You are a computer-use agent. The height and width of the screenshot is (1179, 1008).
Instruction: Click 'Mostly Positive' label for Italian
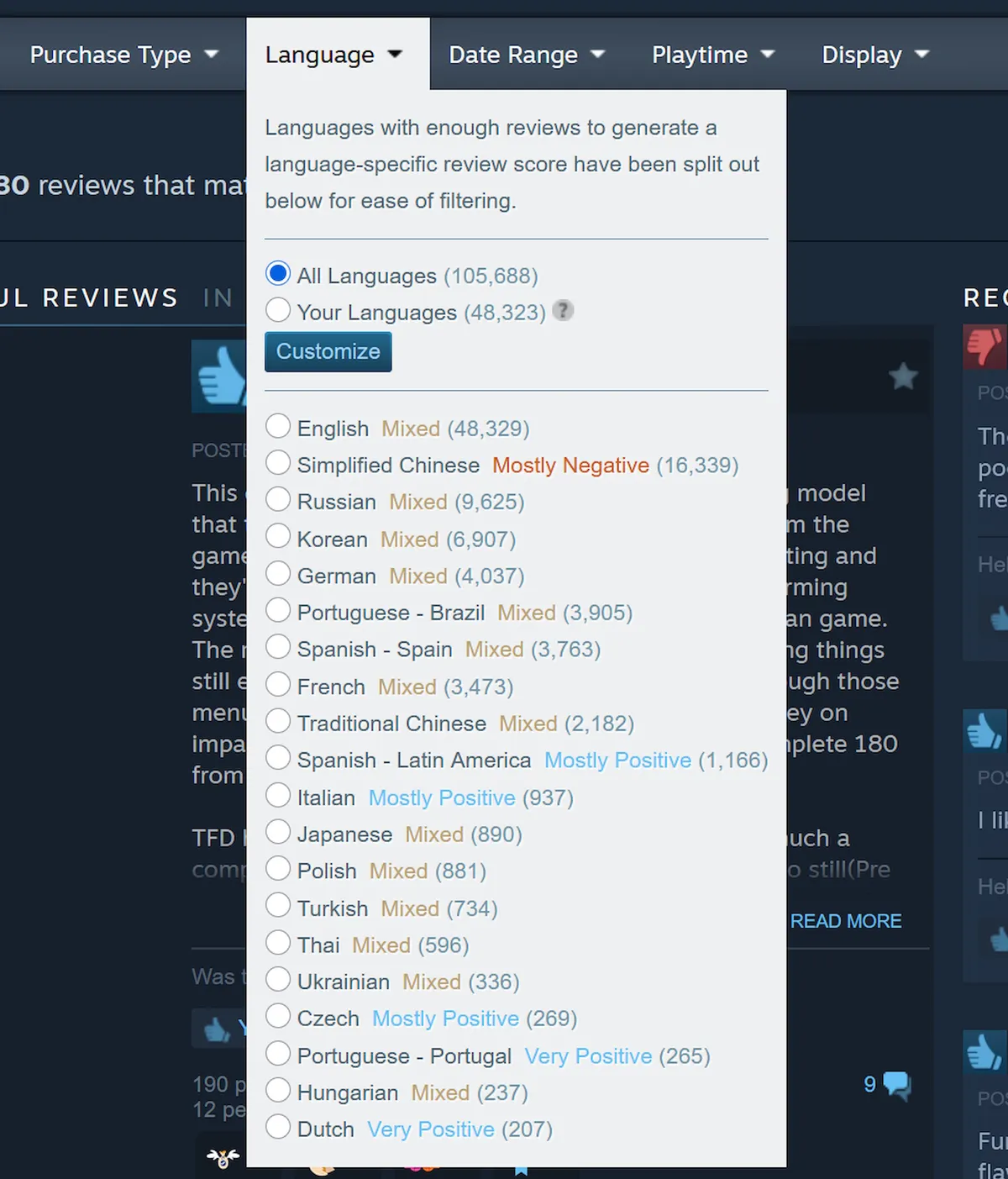pyautogui.click(x=442, y=797)
